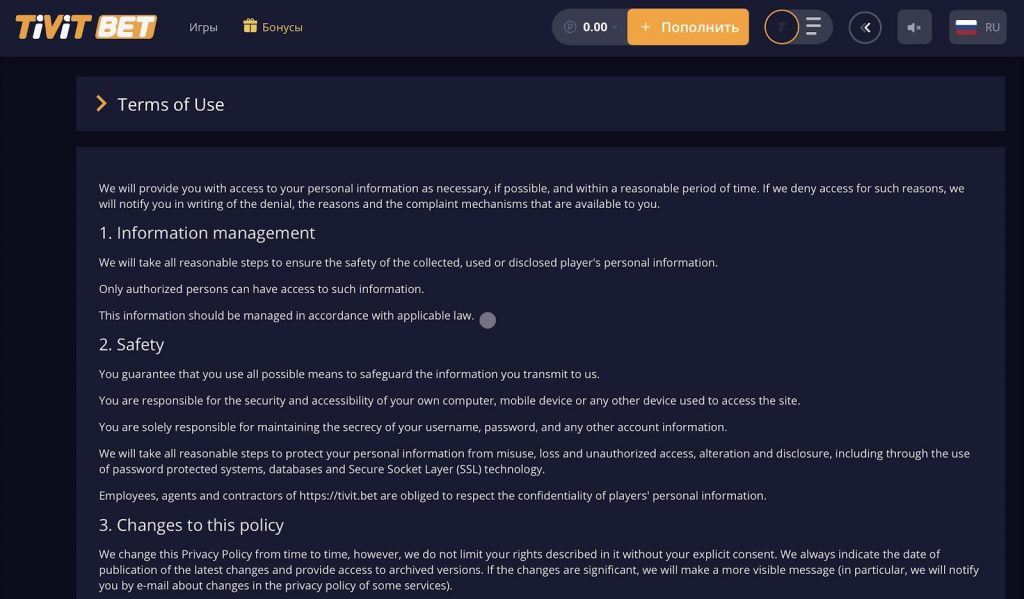The height and width of the screenshot is (599, 1024).
Task: Click the ruble currency icon
Action: tap(570, 27)
